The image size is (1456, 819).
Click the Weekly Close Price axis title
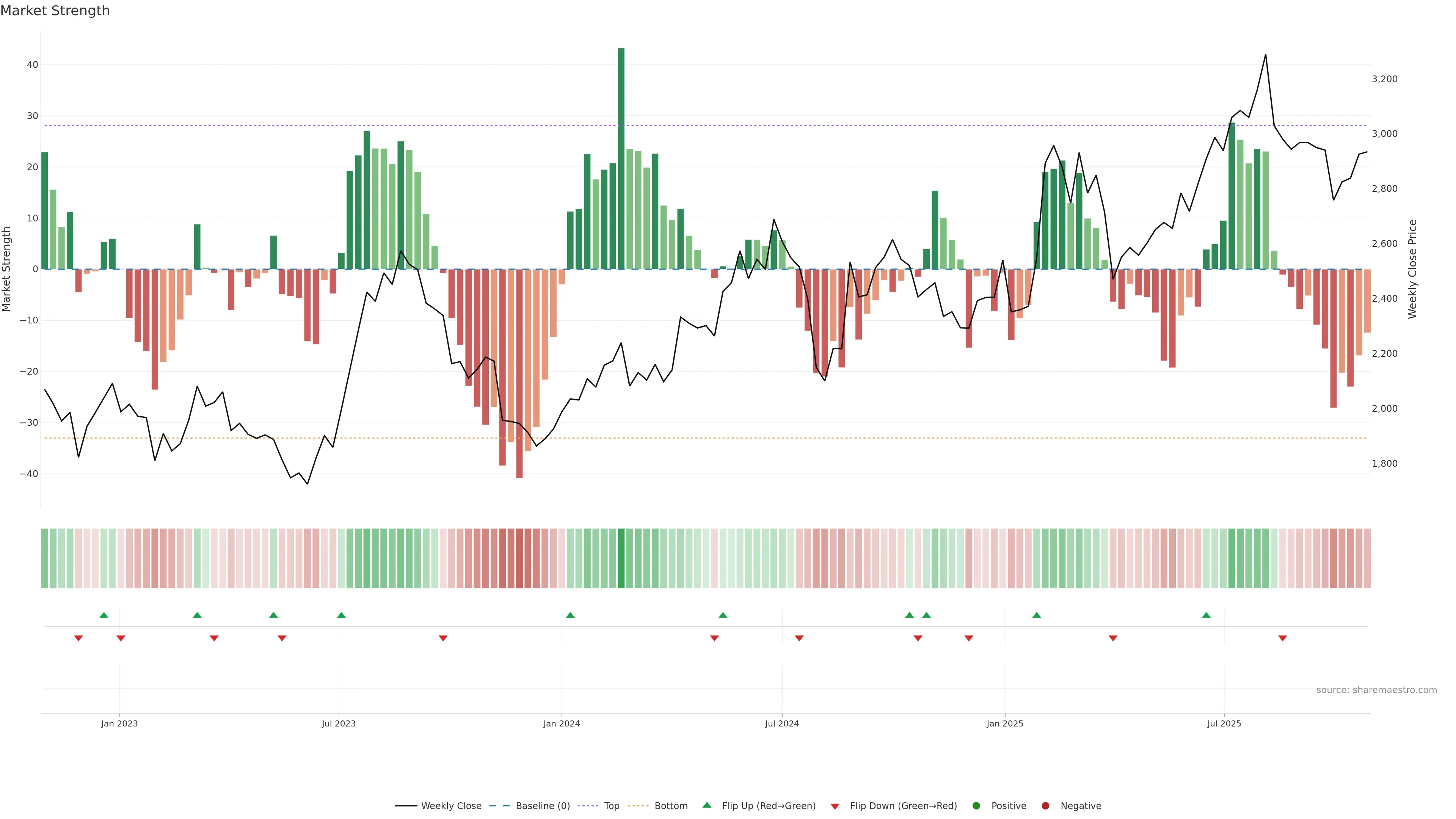[x=1412, y=269]
